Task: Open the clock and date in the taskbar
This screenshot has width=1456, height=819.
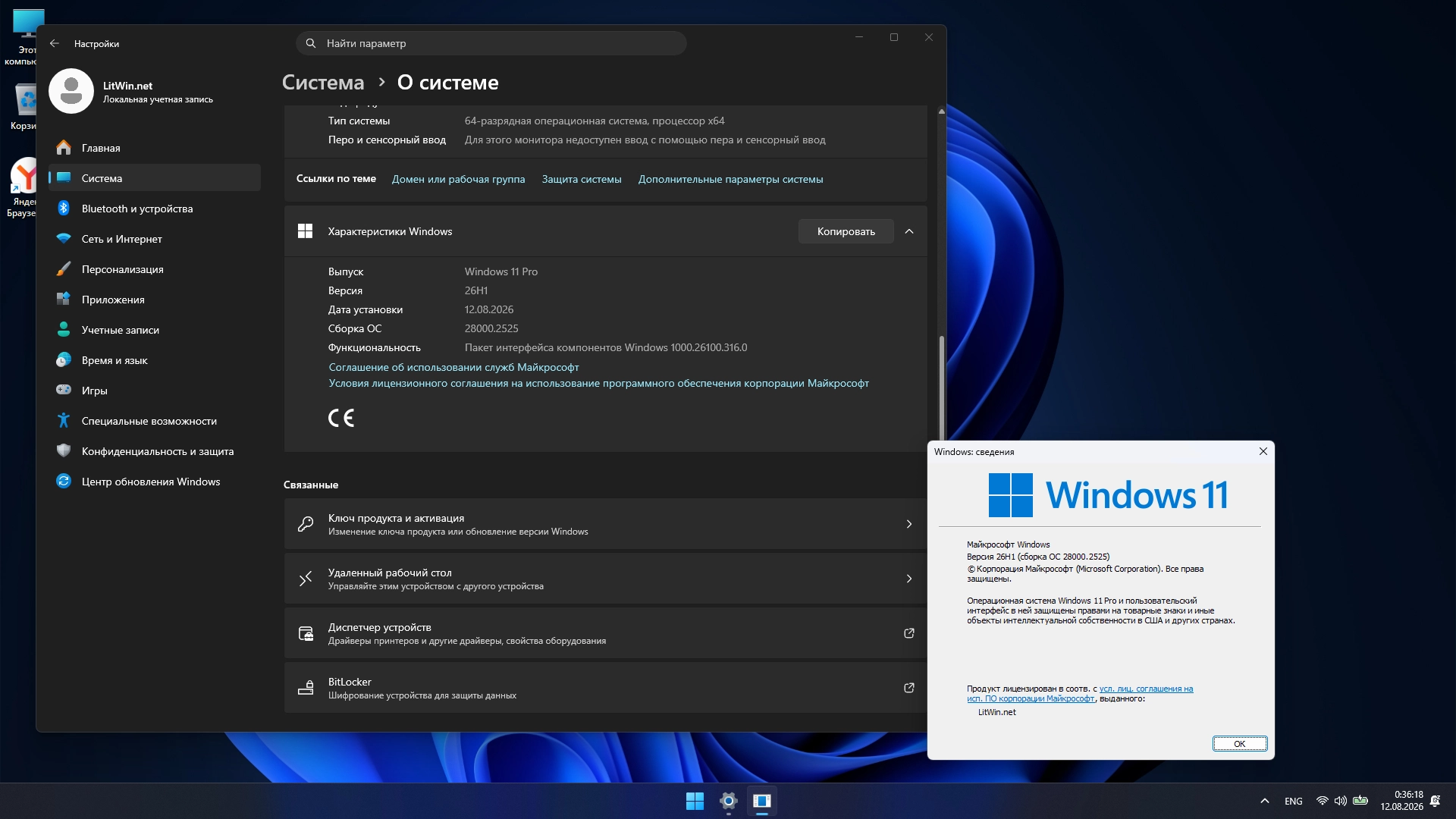Action: click(x=1402, y=801)
